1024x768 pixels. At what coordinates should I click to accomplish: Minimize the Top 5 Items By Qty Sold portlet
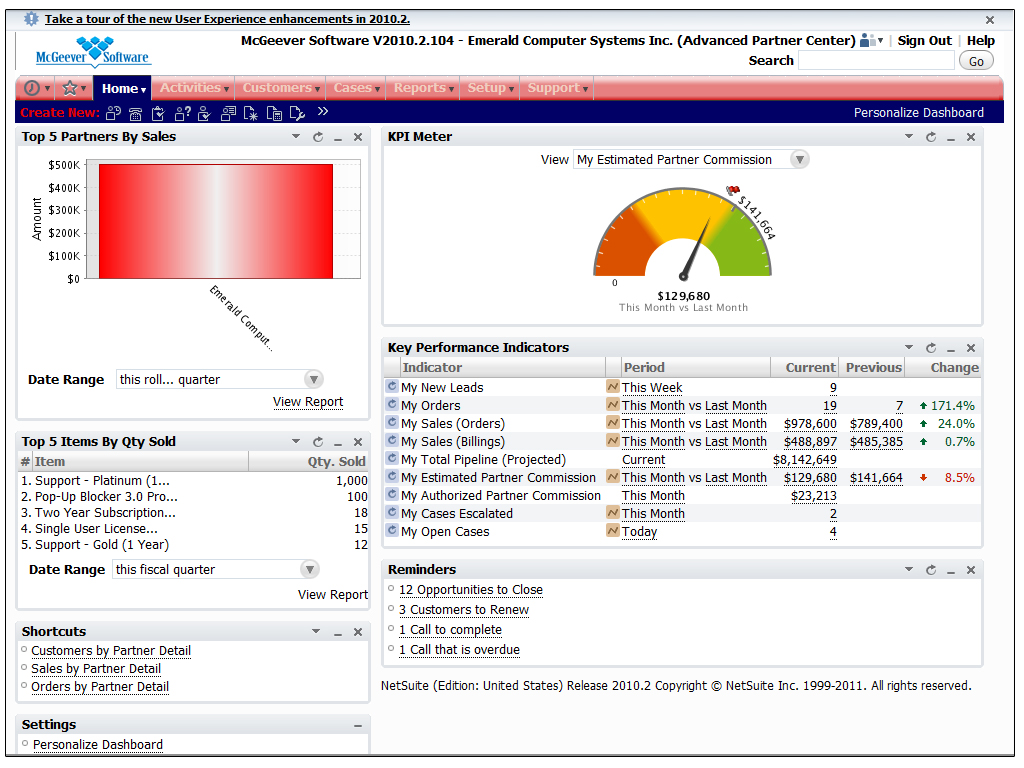tap(338, 442)
